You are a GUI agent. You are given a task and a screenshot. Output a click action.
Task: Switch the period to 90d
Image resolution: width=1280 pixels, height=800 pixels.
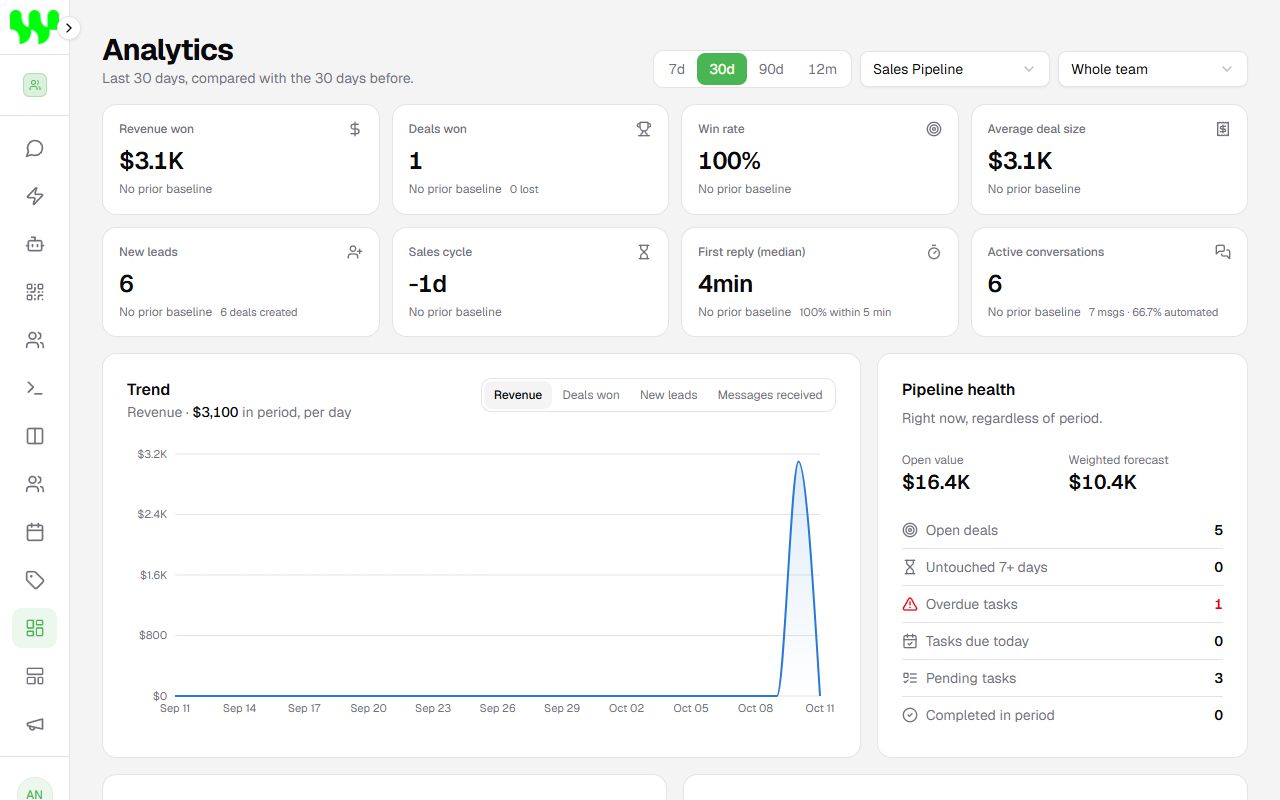[x=771, y=69]
